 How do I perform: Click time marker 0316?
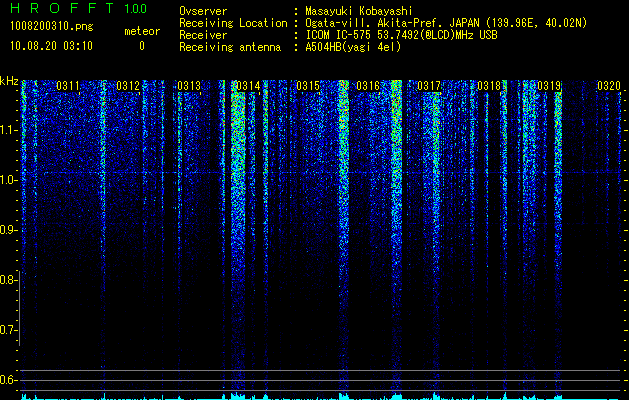click(368, 86)
